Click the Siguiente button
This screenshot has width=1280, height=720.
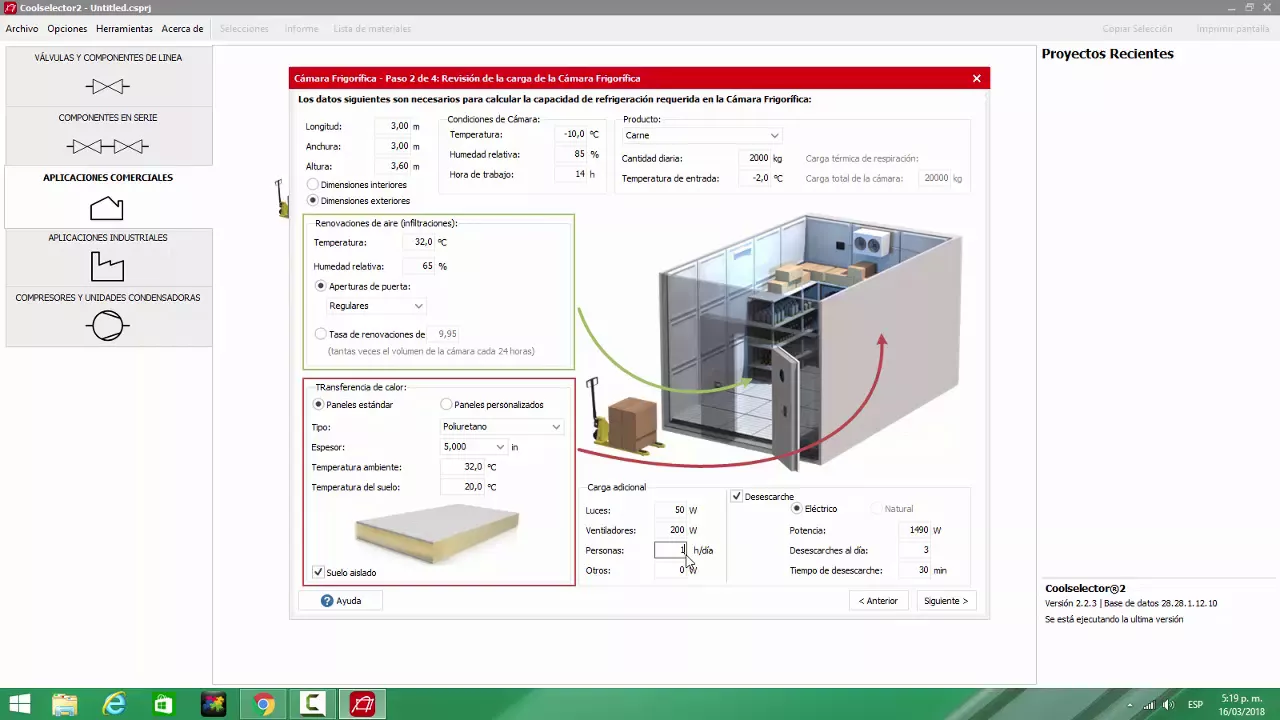click(946, 601)
